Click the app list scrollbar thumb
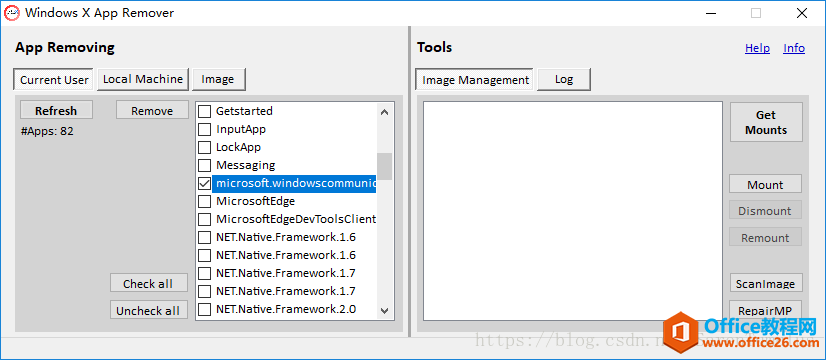Viewport: 826px width, 360px height. tap(385, 167)
